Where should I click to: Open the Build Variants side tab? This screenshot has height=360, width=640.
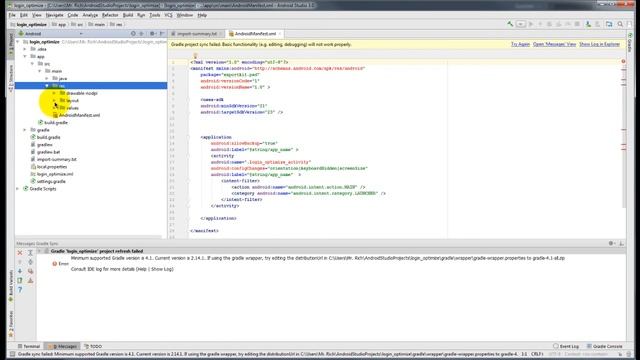pos(11,286)
